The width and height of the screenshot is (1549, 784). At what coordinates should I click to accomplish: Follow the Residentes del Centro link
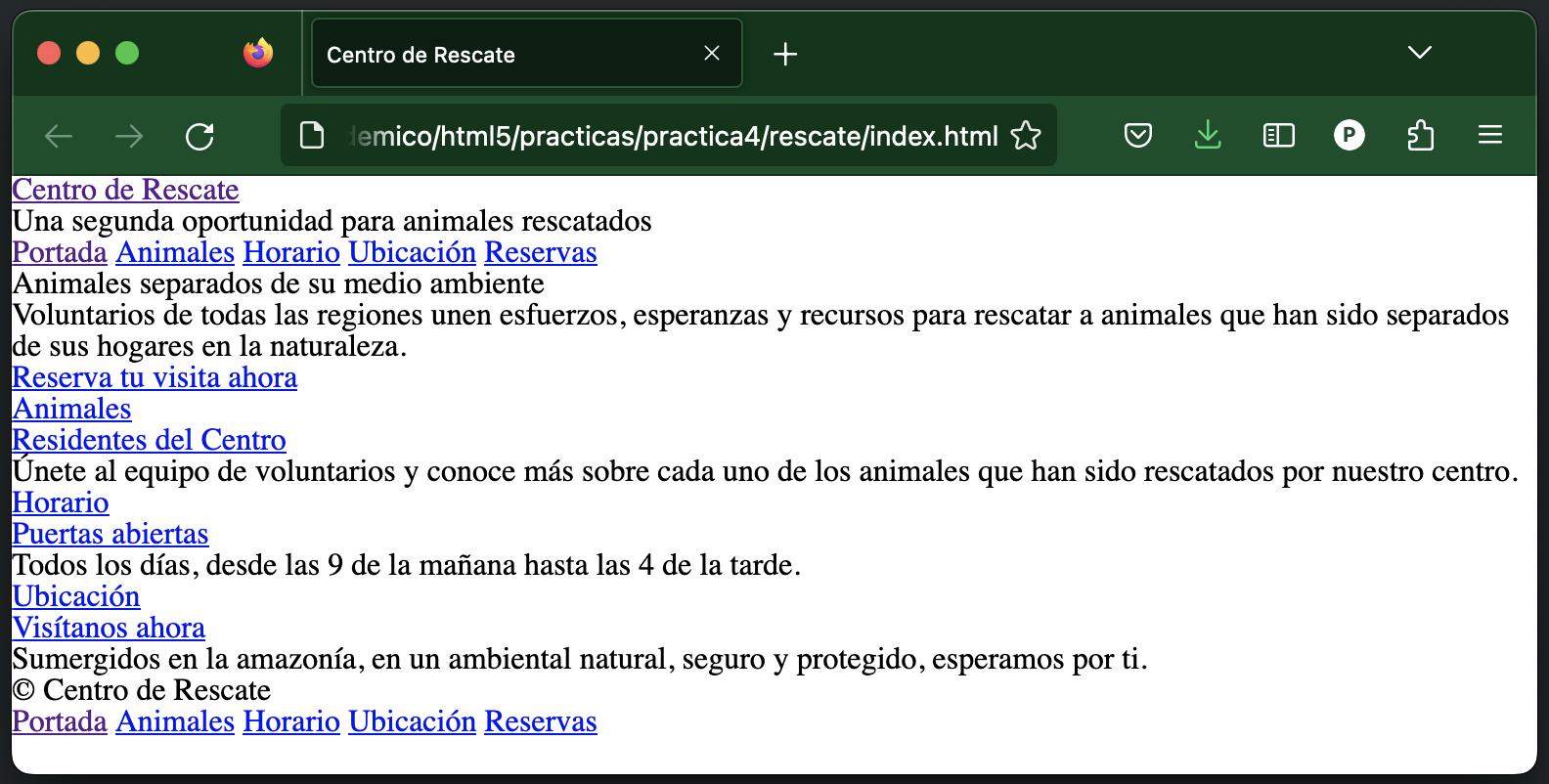pos(149,440)
